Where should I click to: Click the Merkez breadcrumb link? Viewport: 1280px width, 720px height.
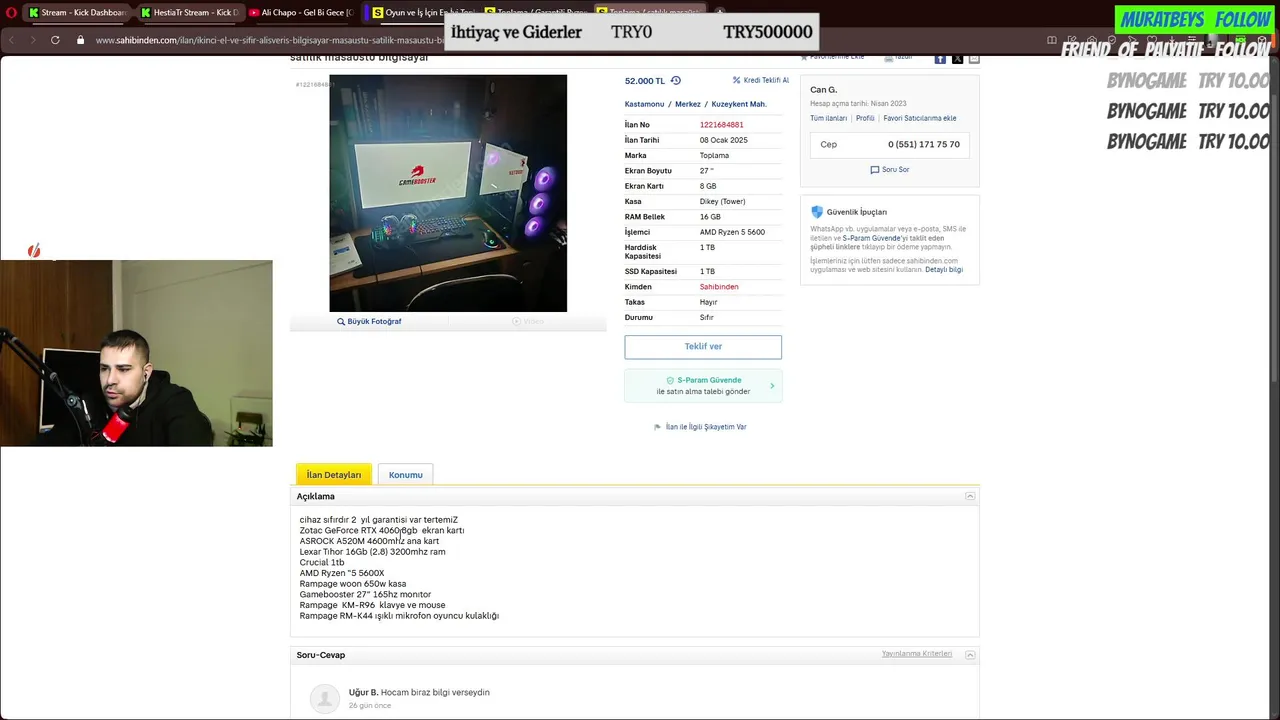click(x=688, y=104)
